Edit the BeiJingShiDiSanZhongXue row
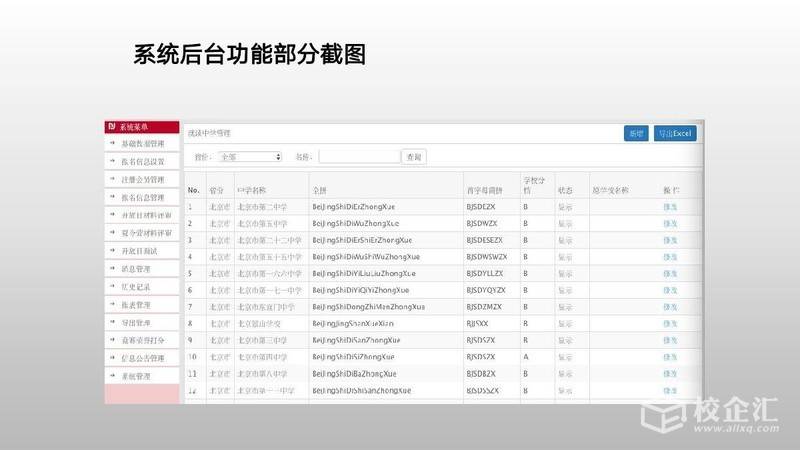This screenshot has width=800, height=450. coord(670,340)
